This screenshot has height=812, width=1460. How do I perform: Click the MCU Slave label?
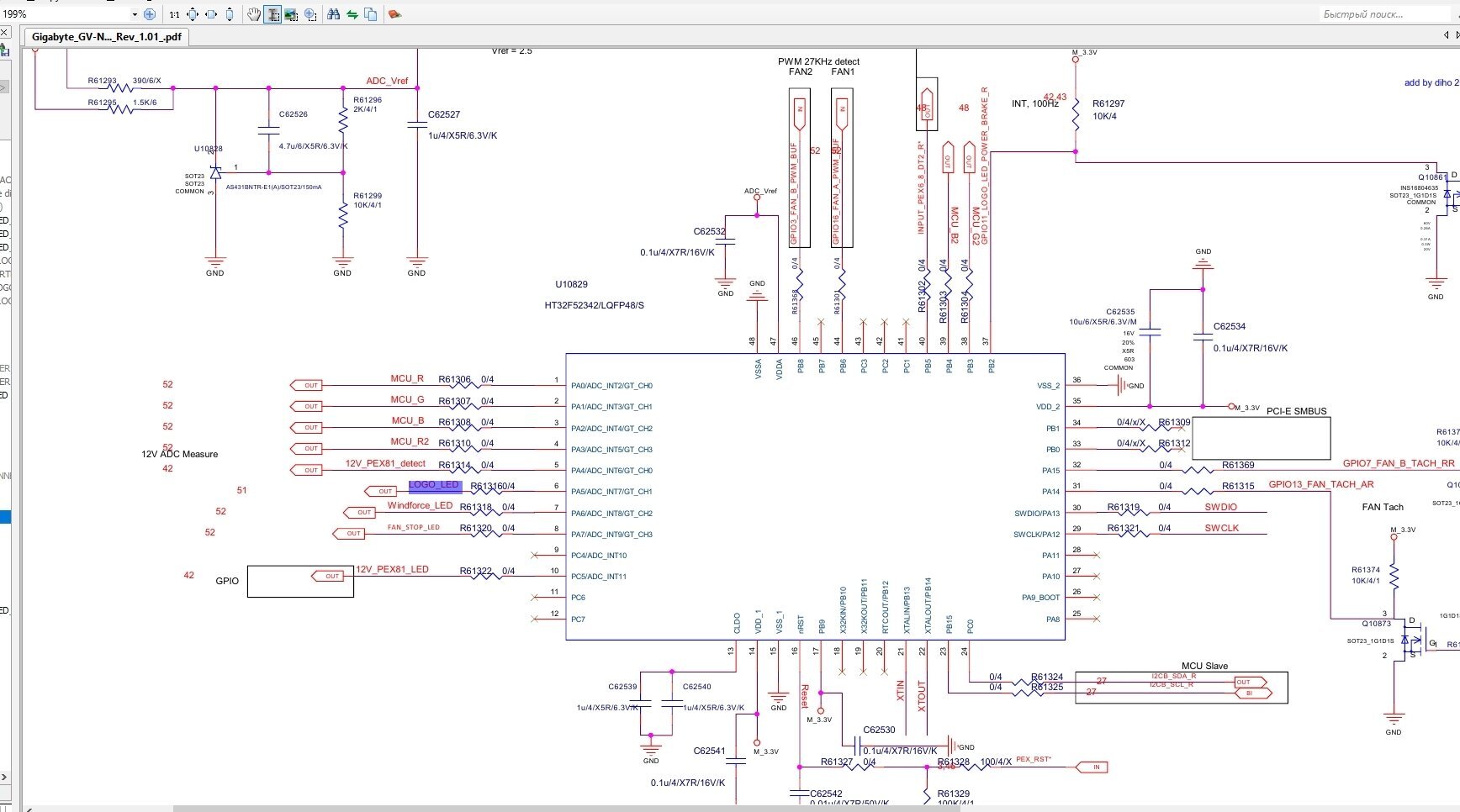(x=1204, y=666)
